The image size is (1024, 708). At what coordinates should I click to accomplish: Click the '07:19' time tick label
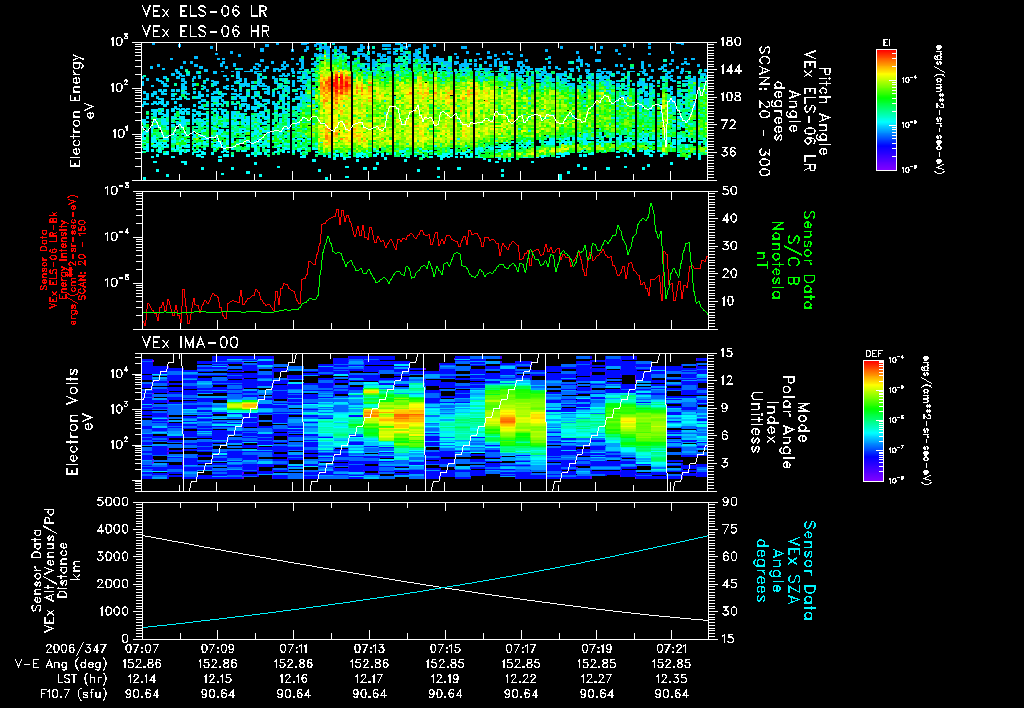[597, 649]
